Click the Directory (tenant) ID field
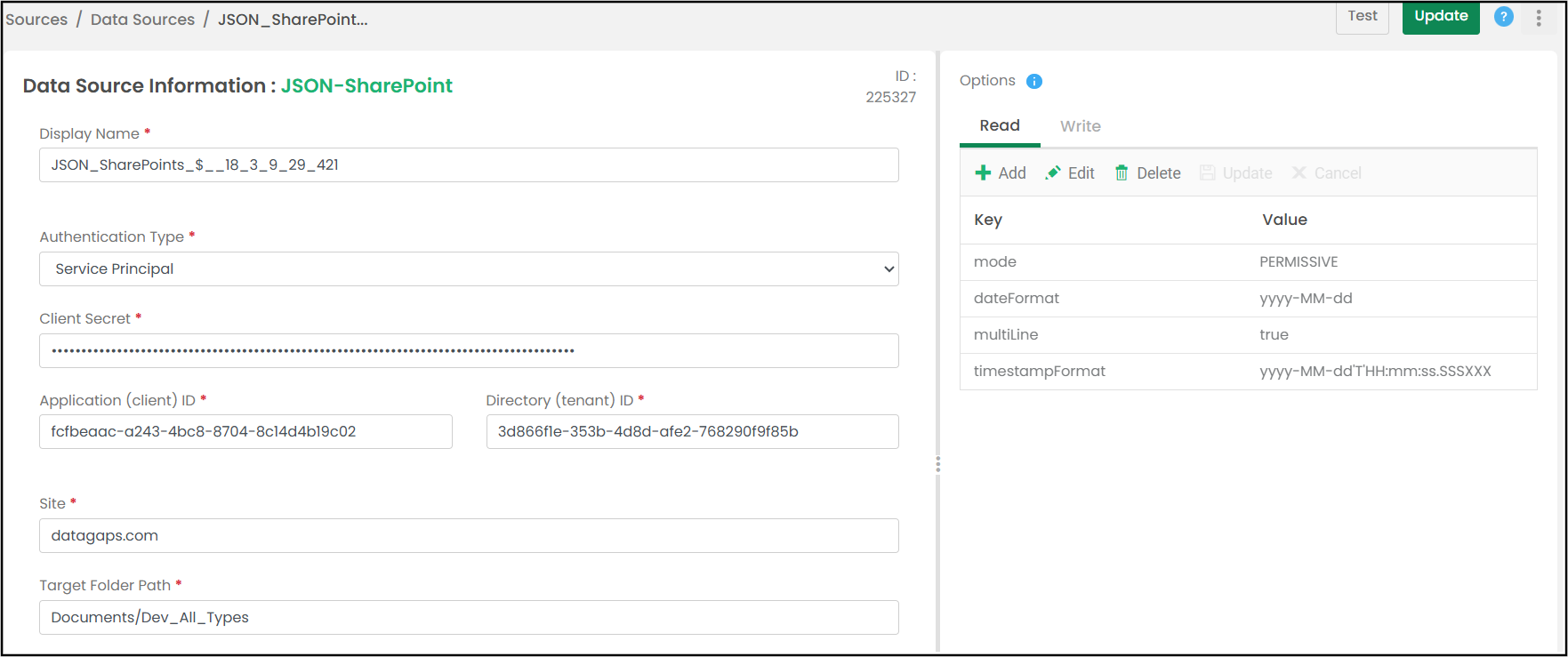This screenshot has height=657, width=1568. [692, 432]
